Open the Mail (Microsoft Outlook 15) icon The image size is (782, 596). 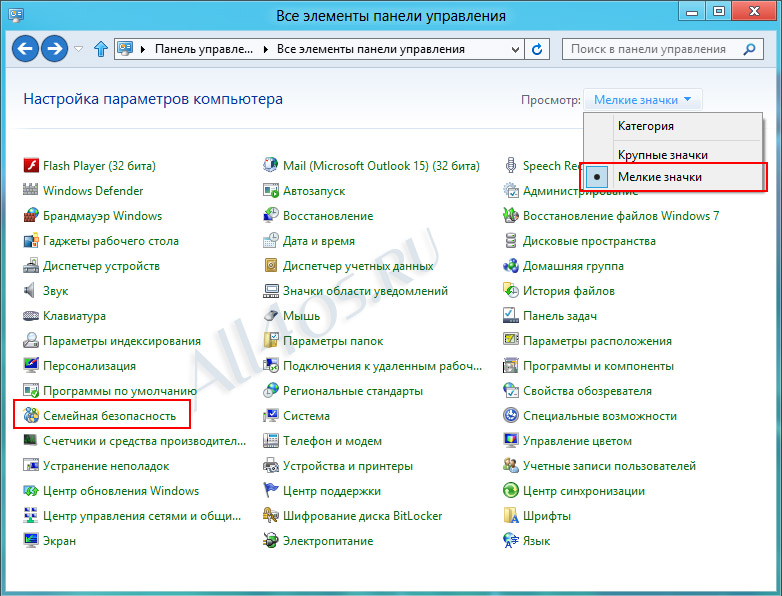tap(271, 165)
